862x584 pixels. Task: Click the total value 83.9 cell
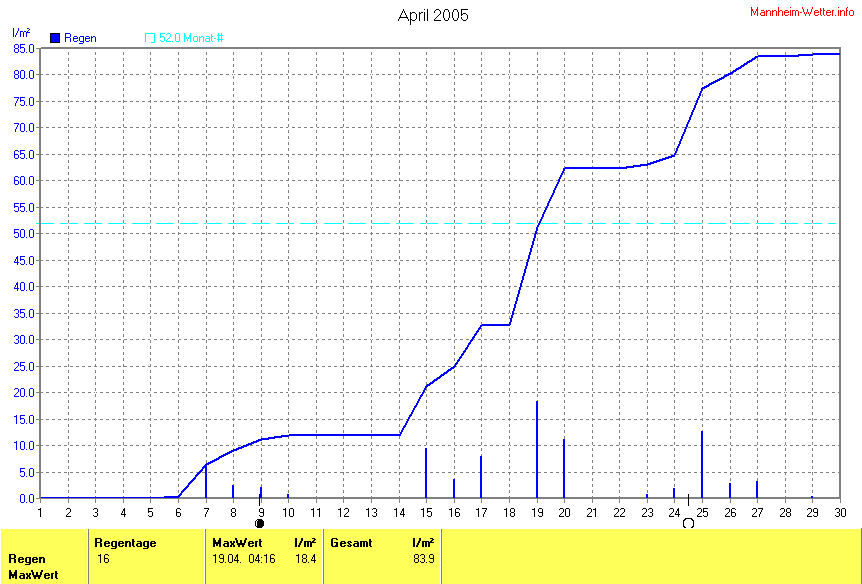point(423,559)
